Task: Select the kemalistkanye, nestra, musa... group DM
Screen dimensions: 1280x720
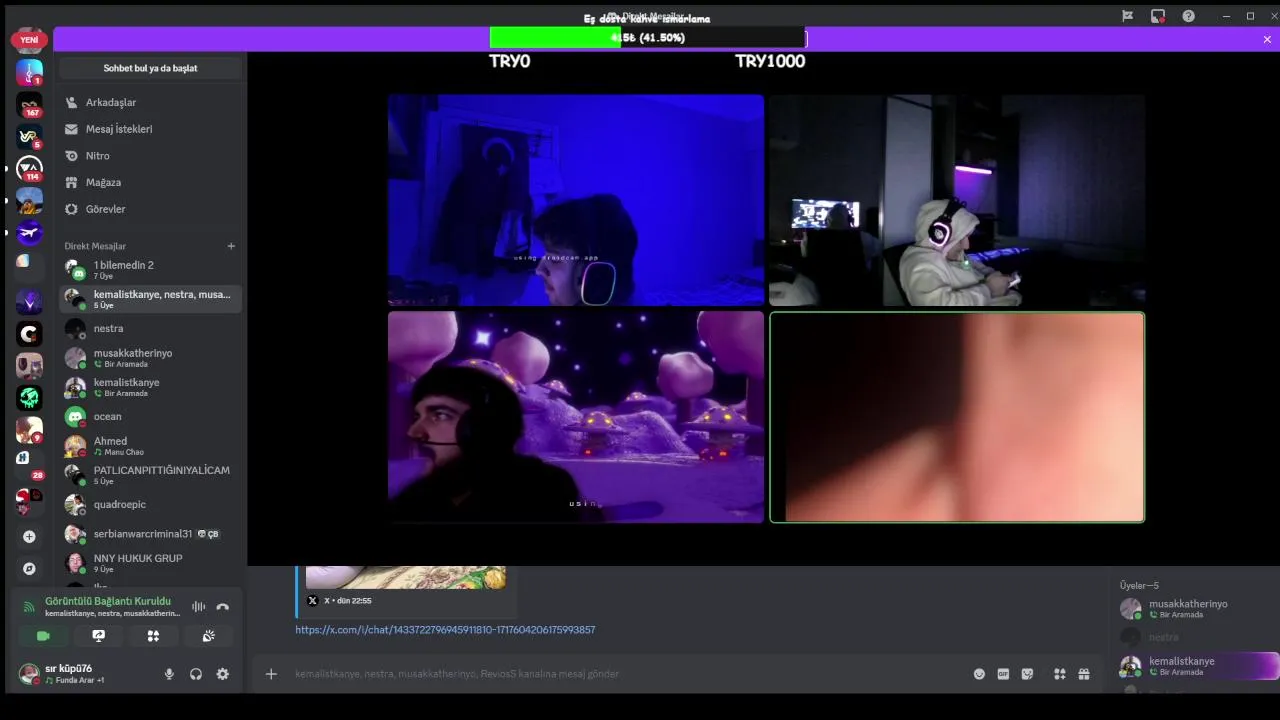Action: click(x=150, y=299)
